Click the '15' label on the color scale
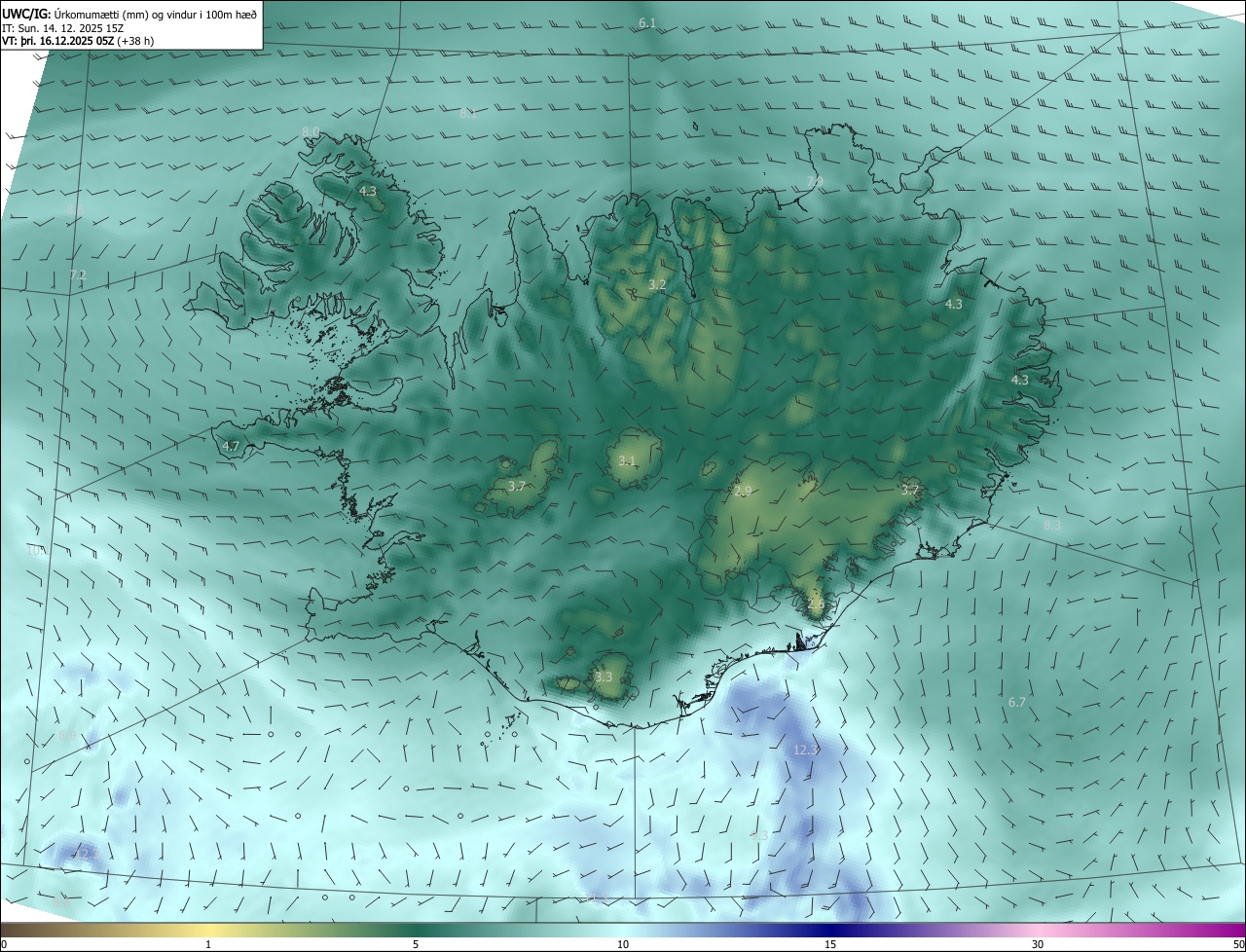The height and width of the screenshot is (952, 1246). pos(830,944)
